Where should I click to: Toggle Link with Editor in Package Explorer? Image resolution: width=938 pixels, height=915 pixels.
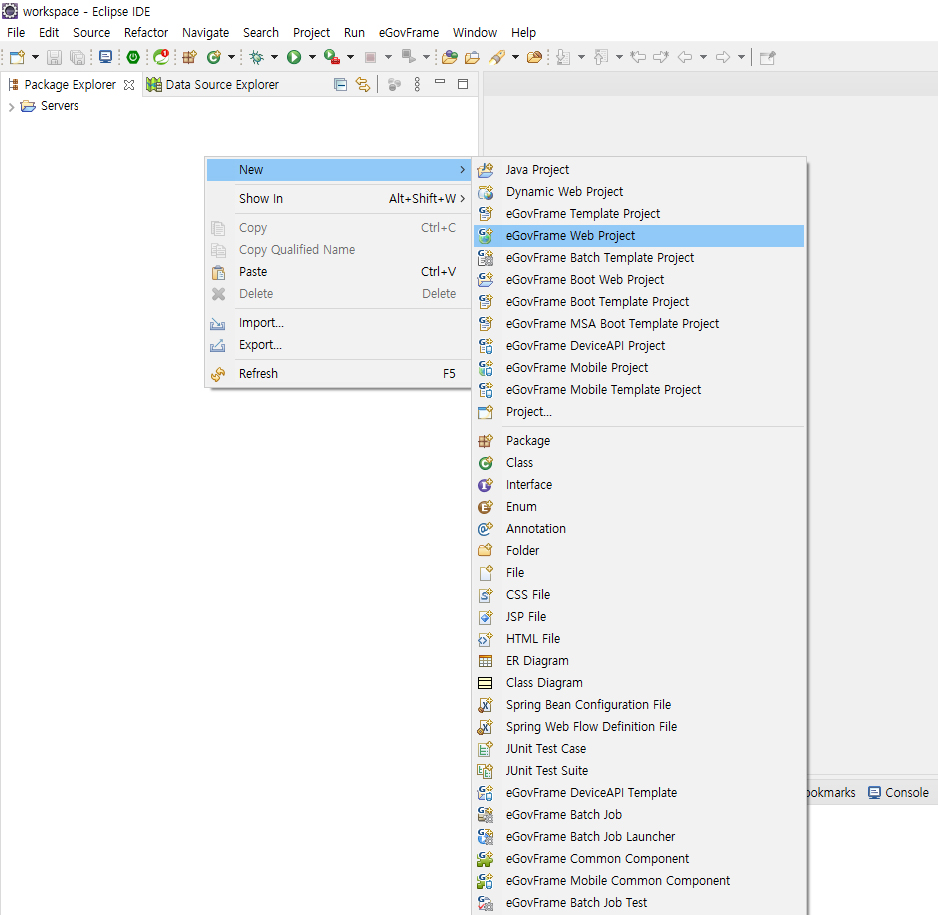(x=363, y=85)
